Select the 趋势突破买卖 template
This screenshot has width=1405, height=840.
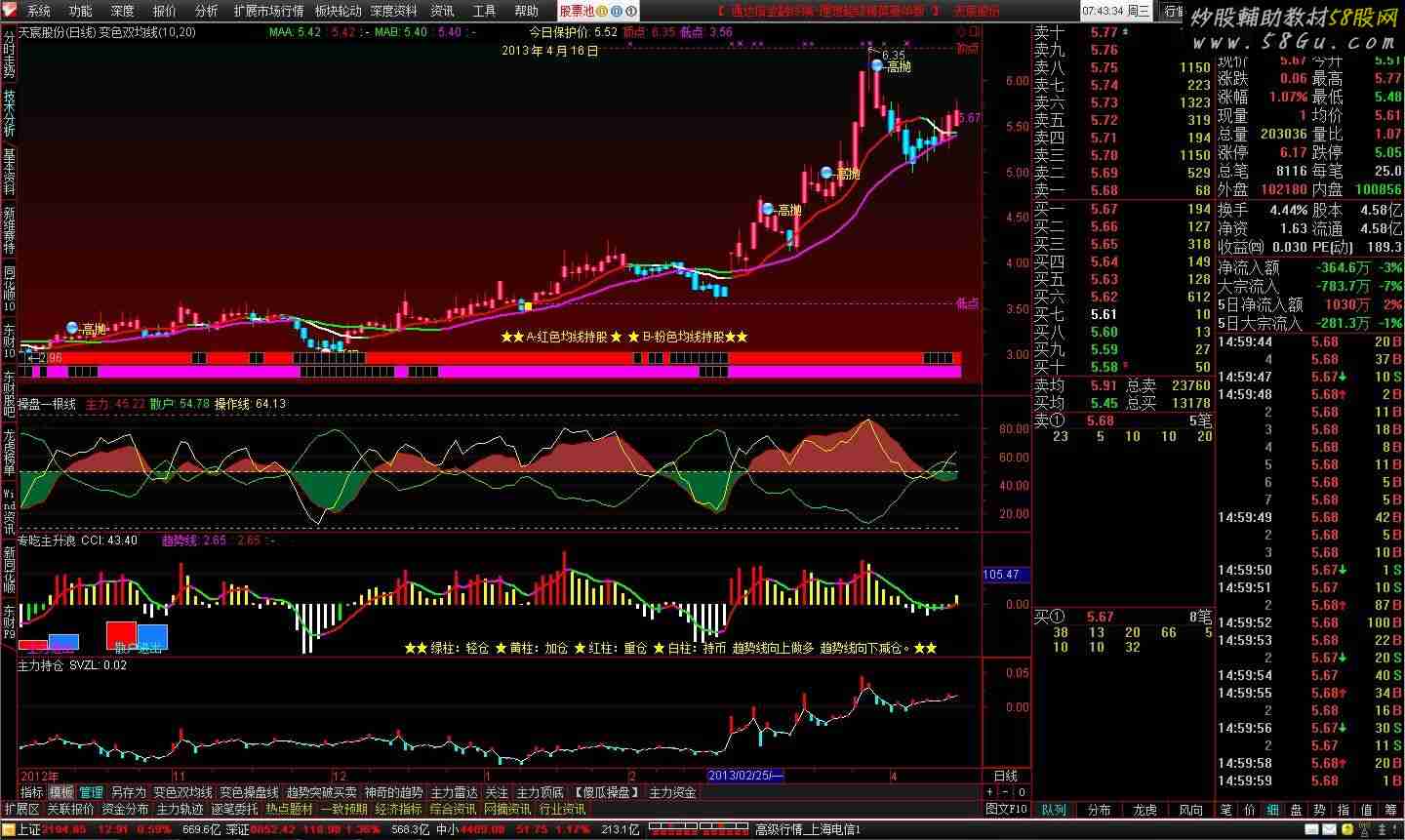click(321, 792)
